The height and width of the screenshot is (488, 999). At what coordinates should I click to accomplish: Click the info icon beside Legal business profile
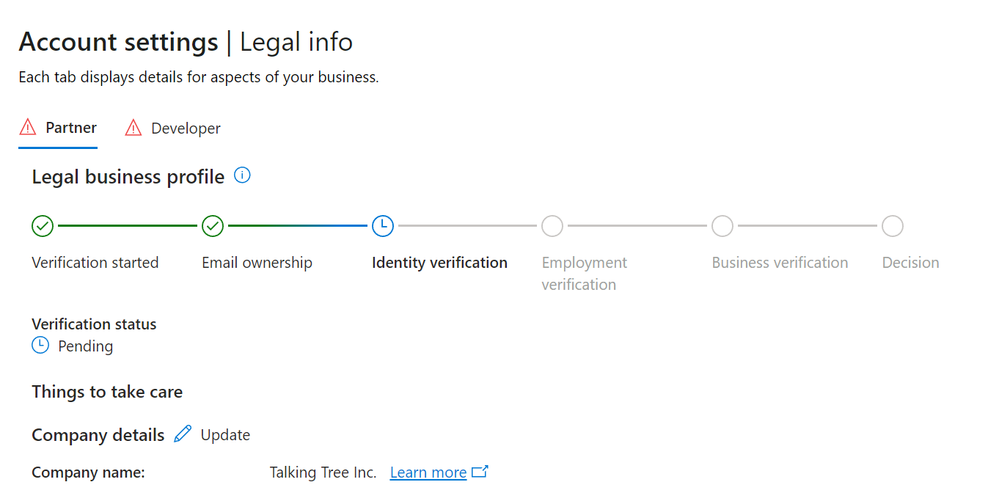(x=242, y=176)
